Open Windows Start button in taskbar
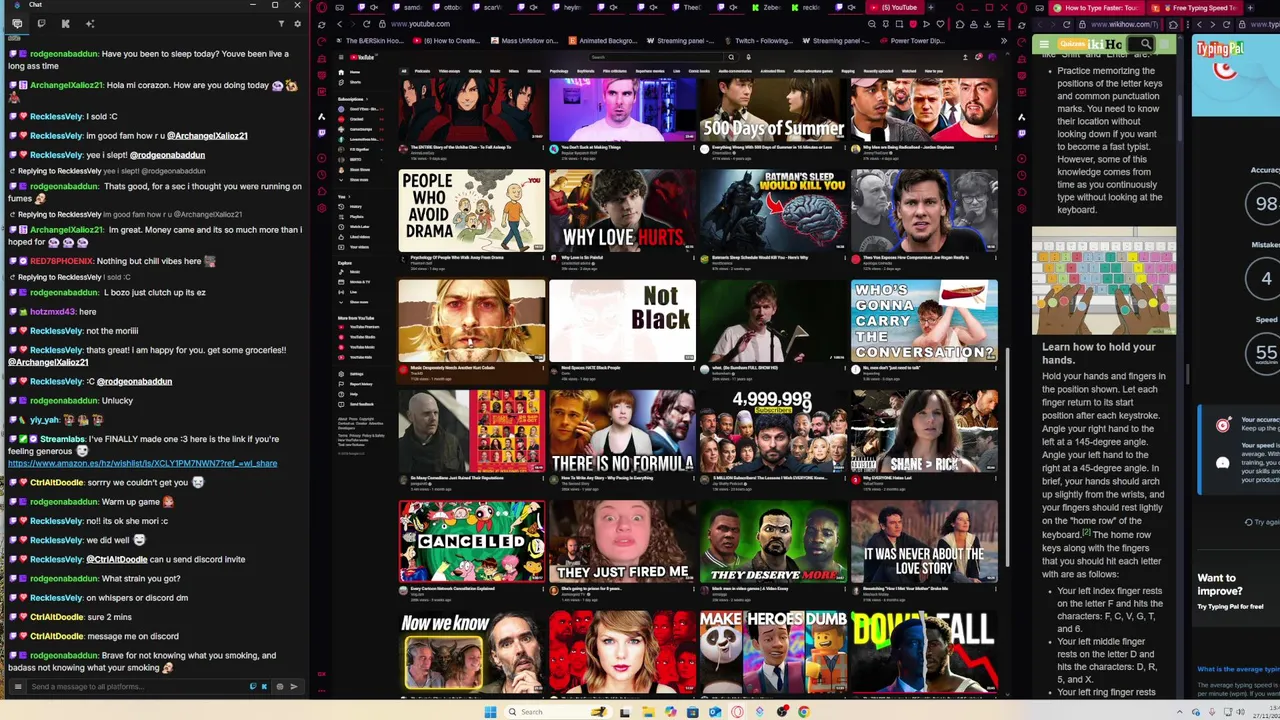 pos(490,711)
